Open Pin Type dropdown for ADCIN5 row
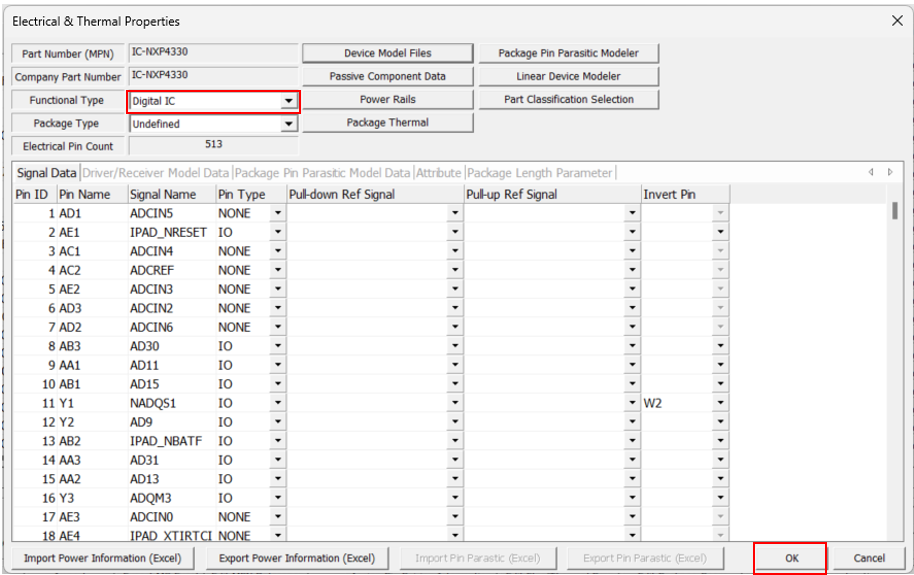914x575 pixels. [277, 213]
